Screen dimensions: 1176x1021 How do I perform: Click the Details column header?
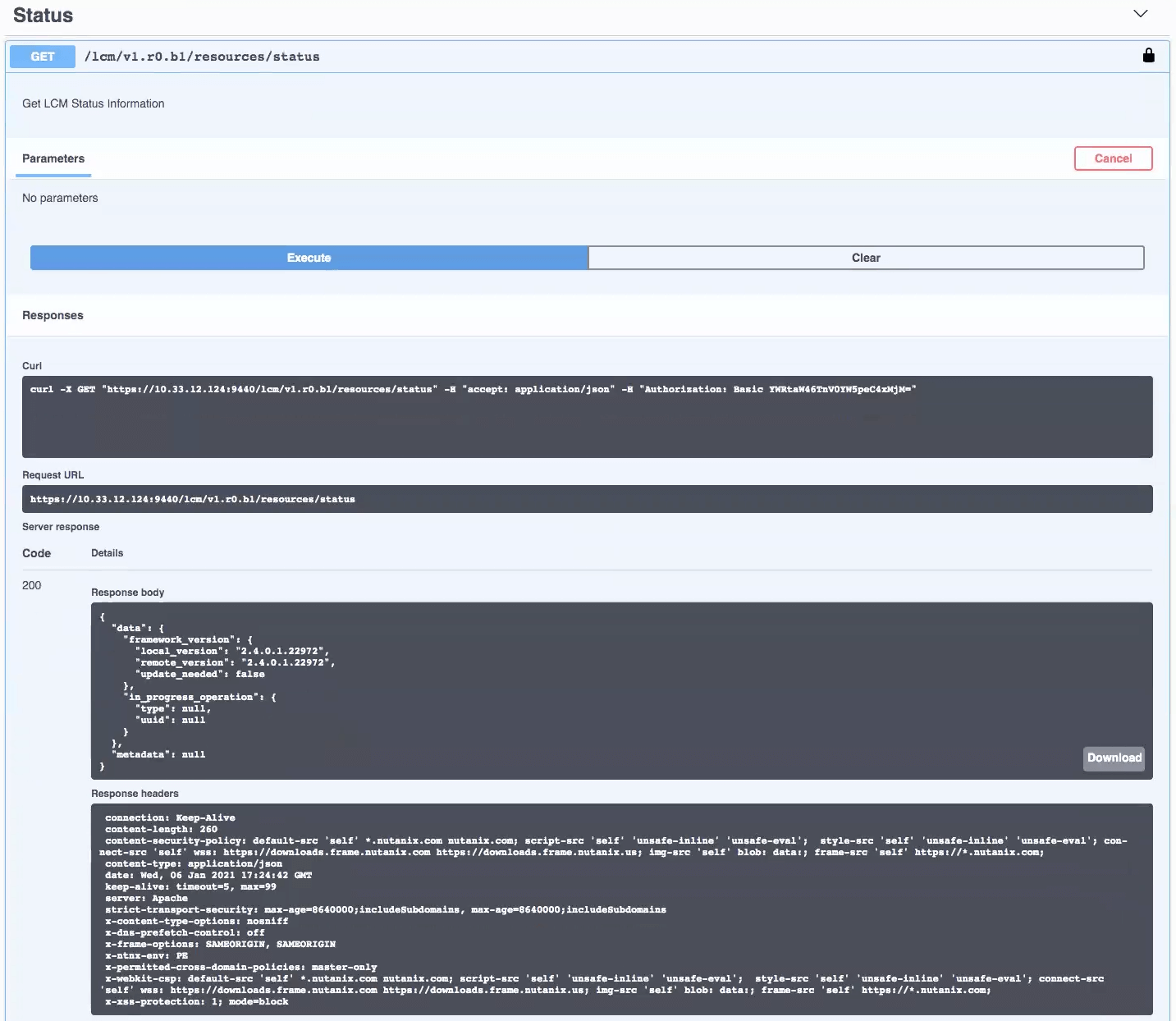108,553
